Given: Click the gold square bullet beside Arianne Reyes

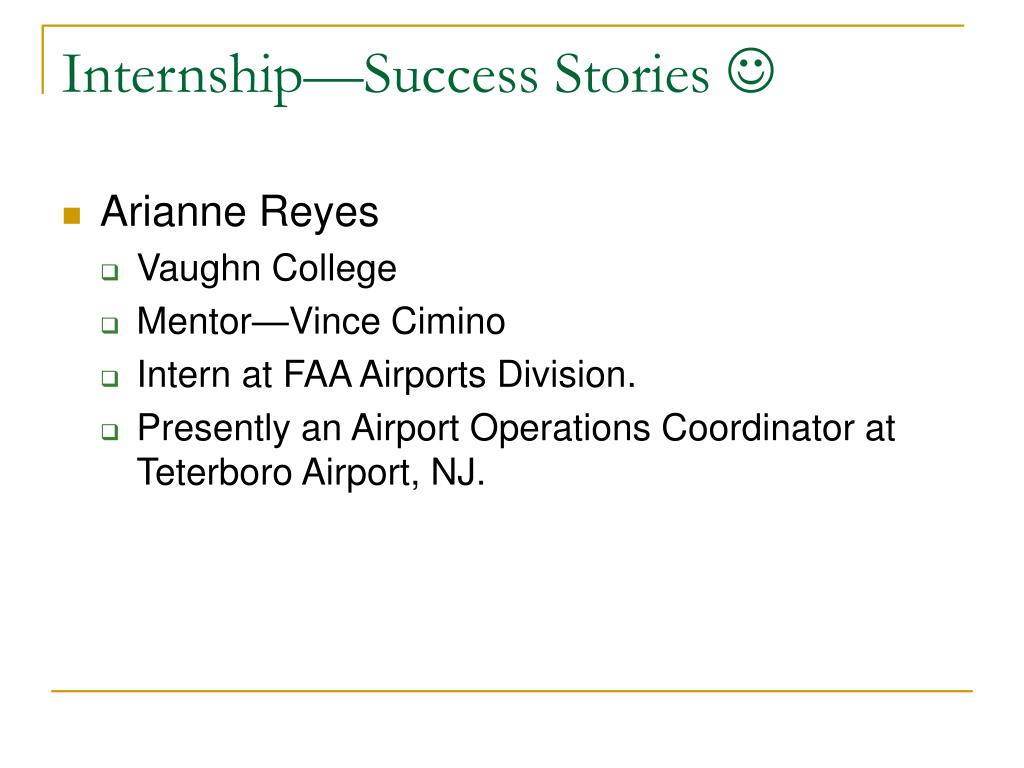Looking at the screenshot, I should 72,216.
